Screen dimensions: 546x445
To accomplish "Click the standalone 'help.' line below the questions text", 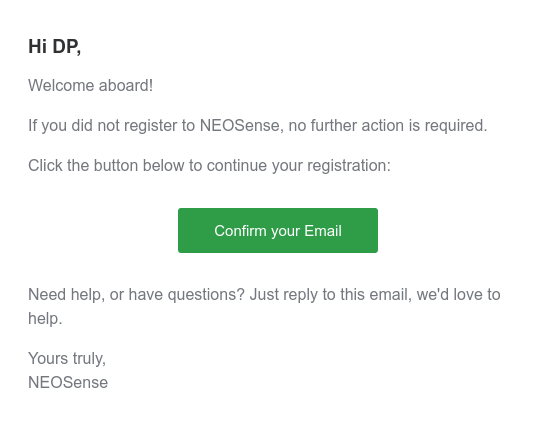I will click(x=45, y=319).
